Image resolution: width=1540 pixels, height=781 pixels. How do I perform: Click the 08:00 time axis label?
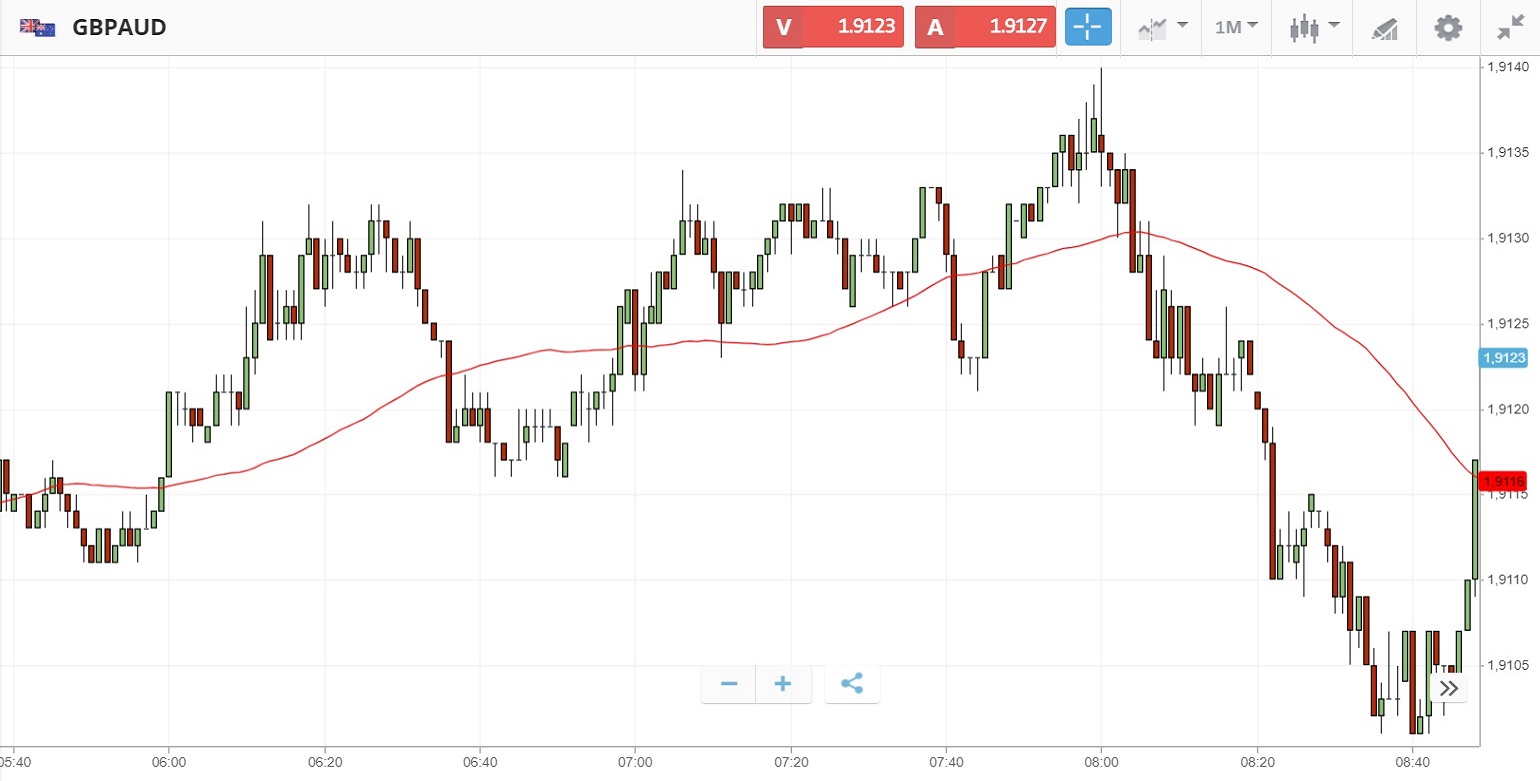[x=1100, y=761]
